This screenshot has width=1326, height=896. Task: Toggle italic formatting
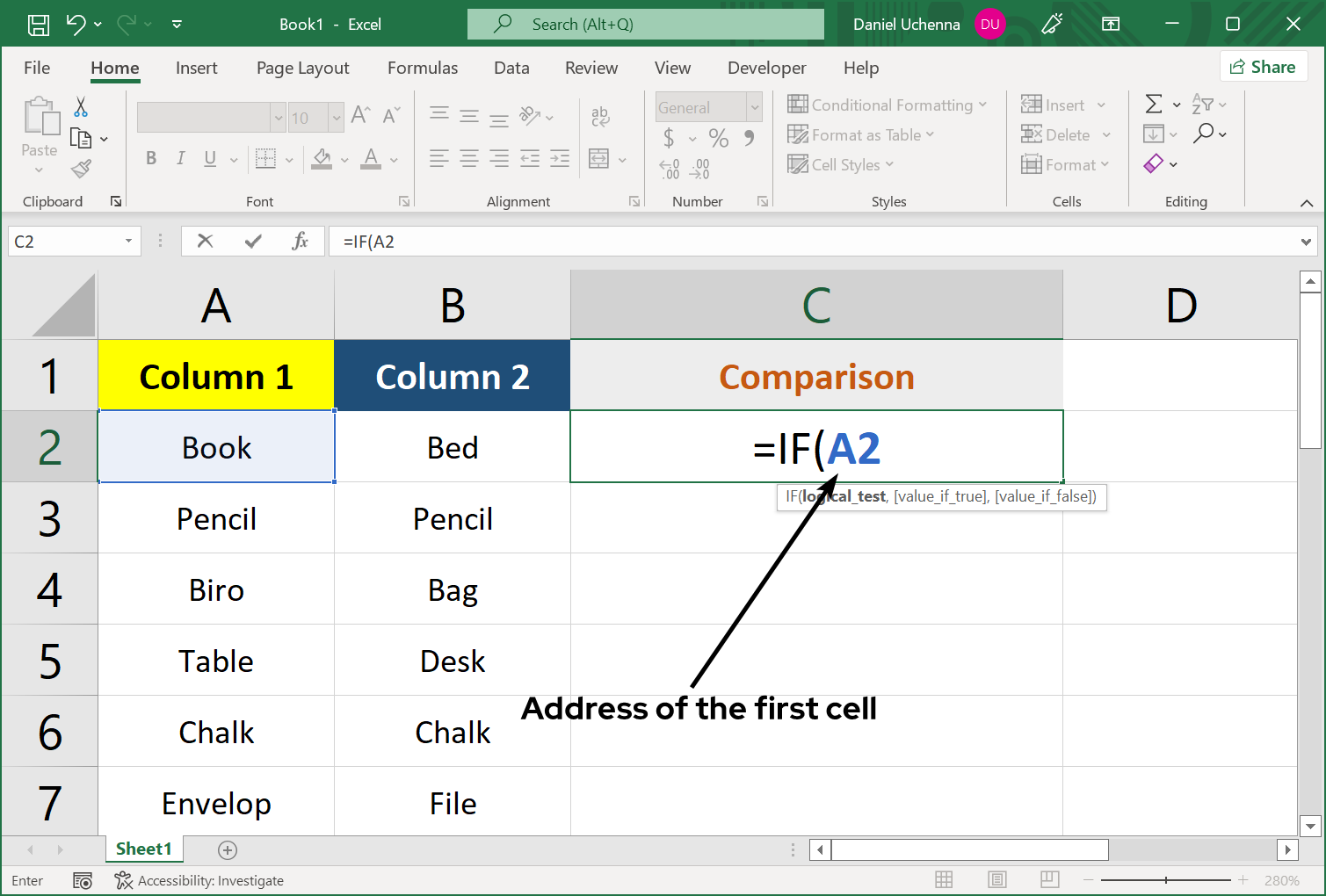click(180, 158)
